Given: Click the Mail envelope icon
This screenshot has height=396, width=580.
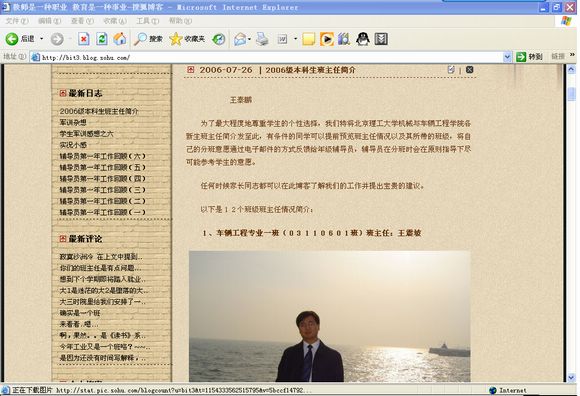Looking at the screenshot, I should coord(240,39).
